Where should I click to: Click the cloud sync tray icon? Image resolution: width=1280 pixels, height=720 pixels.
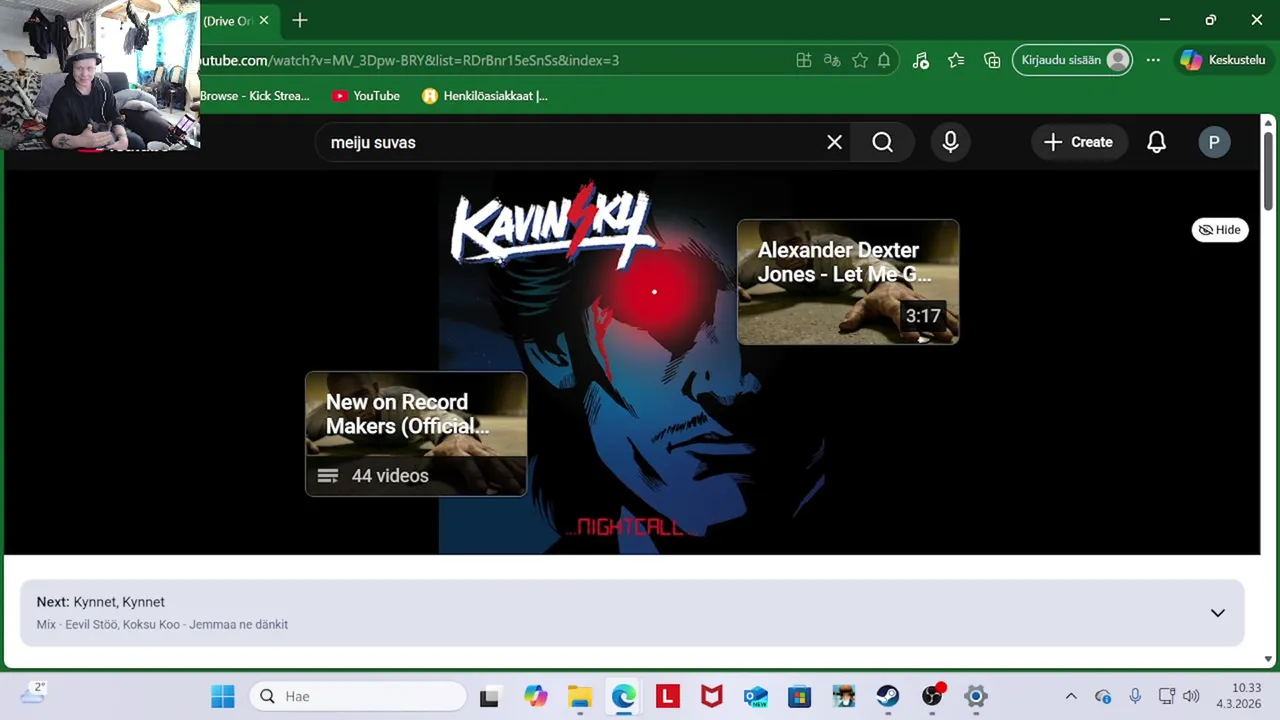click(1103, 696)
